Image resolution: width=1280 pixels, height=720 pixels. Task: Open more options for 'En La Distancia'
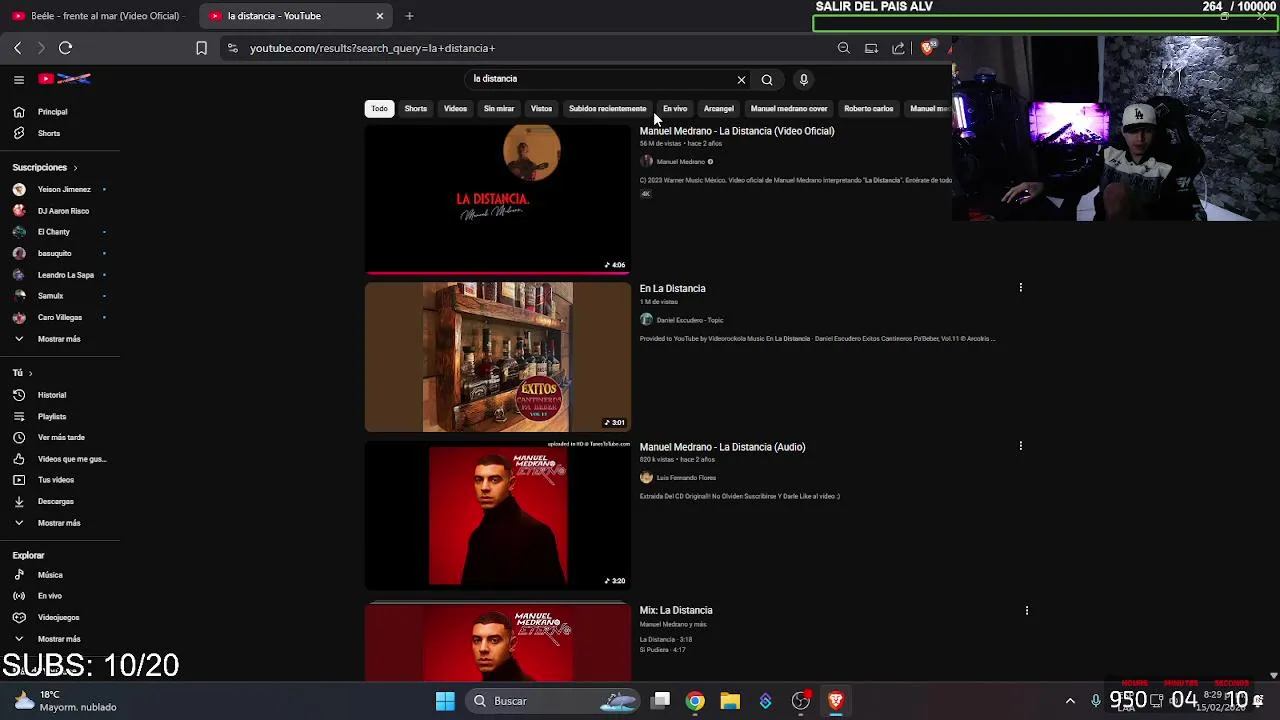tap(1020, 288)
